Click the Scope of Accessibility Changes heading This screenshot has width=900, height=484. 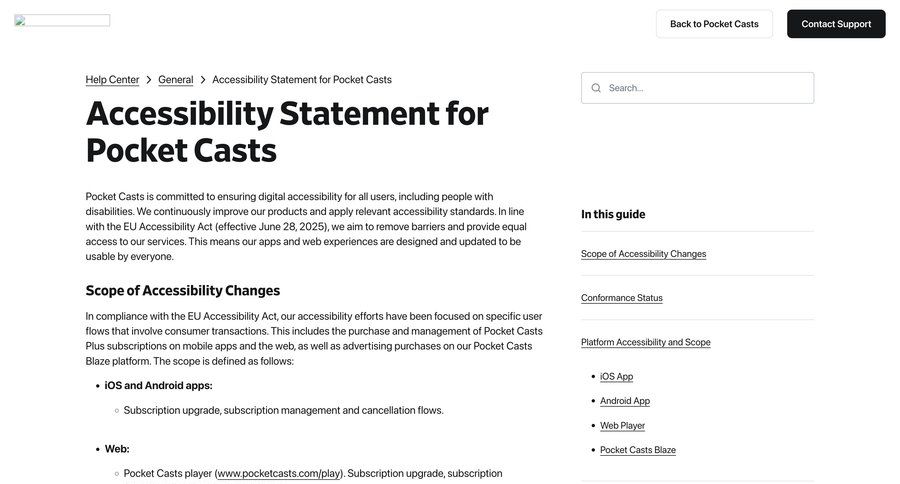[x=183, y=291]
